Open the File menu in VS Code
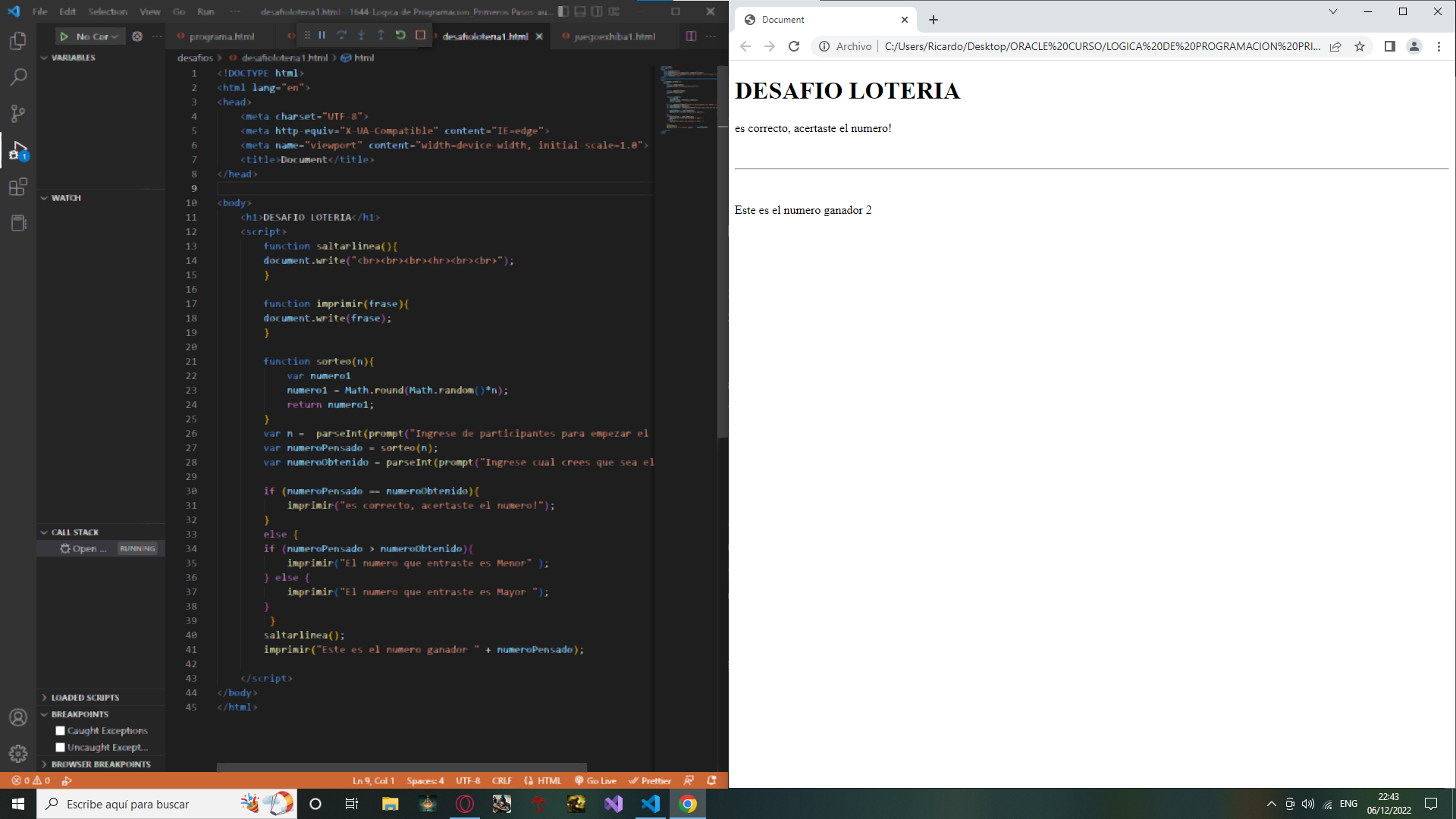Image resolution: width=1456 pixels, height=819 pixels. [40, 11]
